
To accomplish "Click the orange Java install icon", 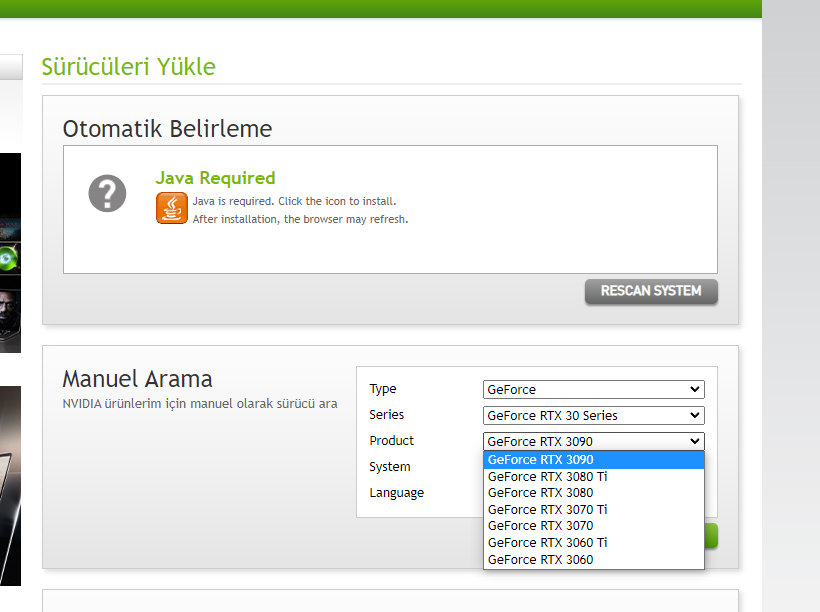I will (172, 208).
